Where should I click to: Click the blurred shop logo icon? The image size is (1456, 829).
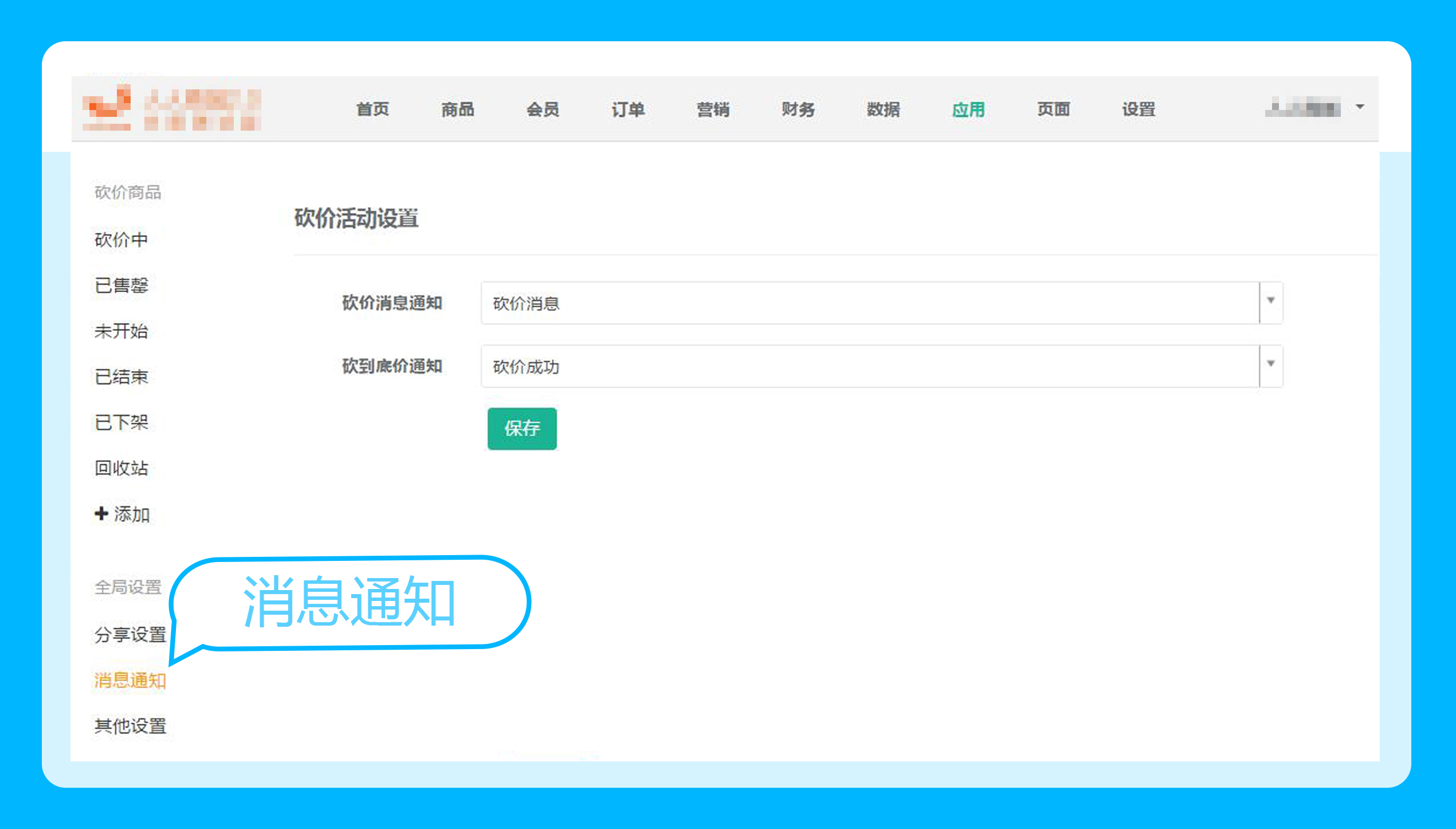click(107, 108)
